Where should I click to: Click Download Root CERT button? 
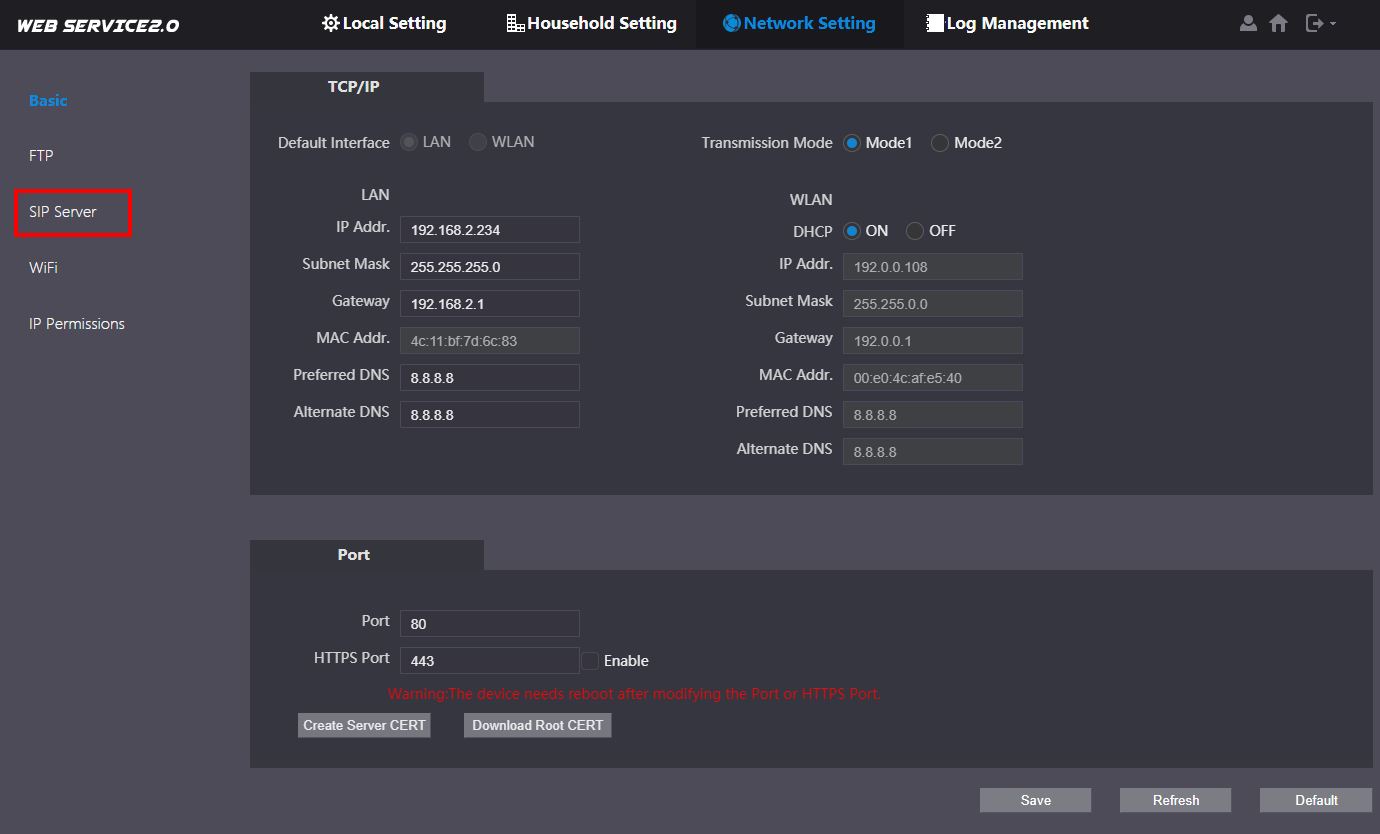point(537,725)
